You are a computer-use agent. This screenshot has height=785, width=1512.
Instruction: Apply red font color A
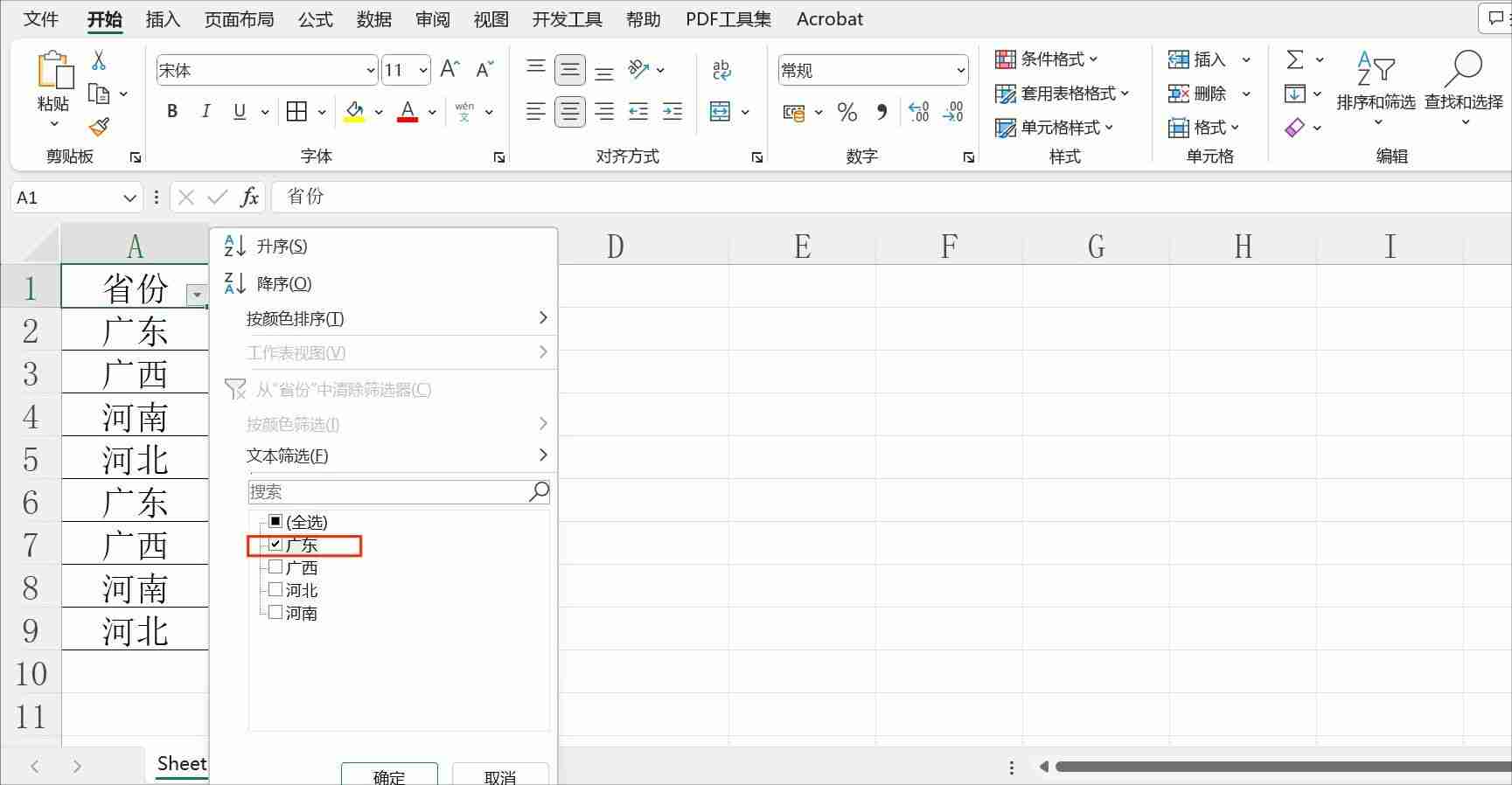pos(408,112)
